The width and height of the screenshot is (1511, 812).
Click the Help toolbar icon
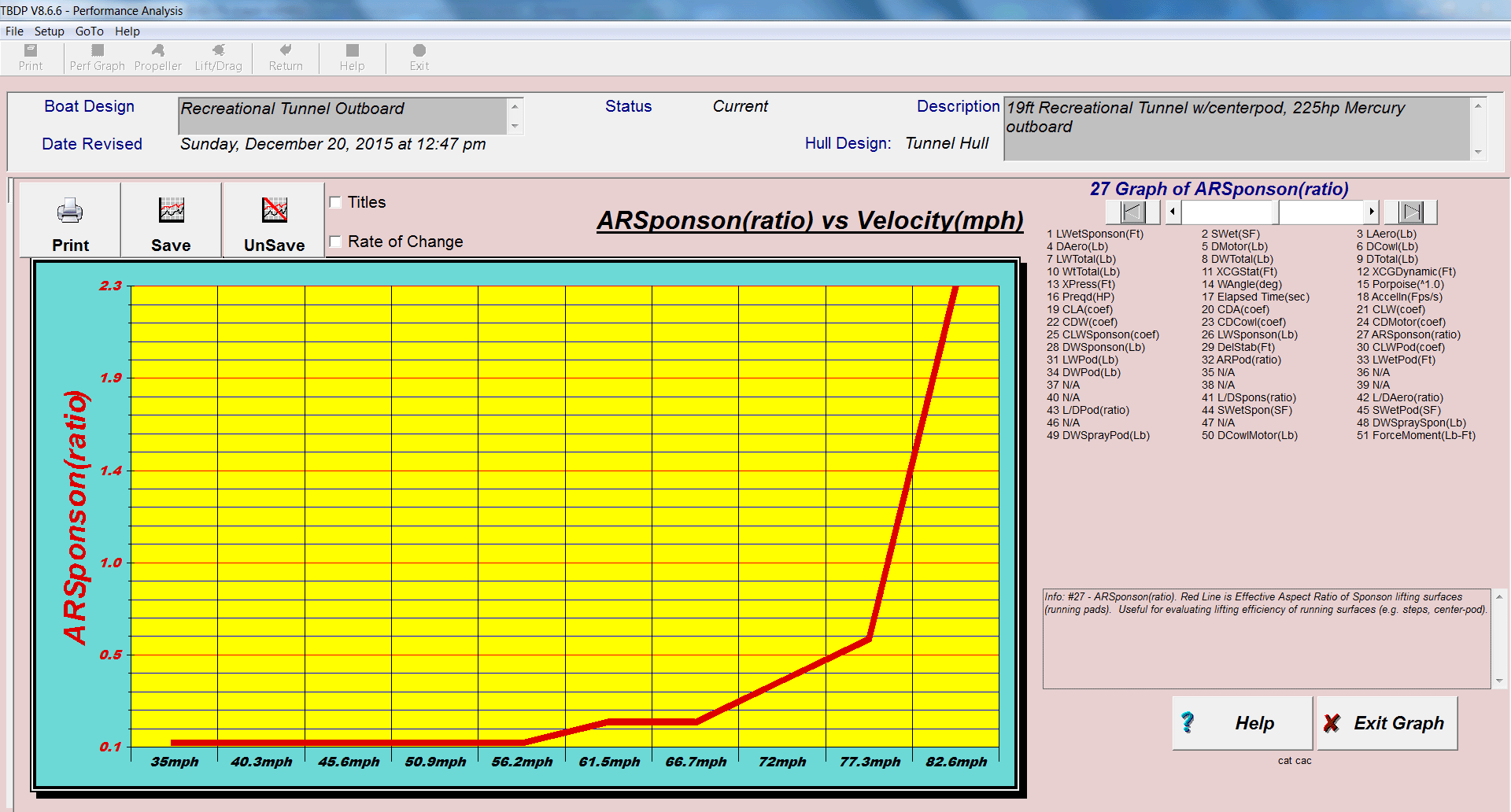(x=352, y=57)
